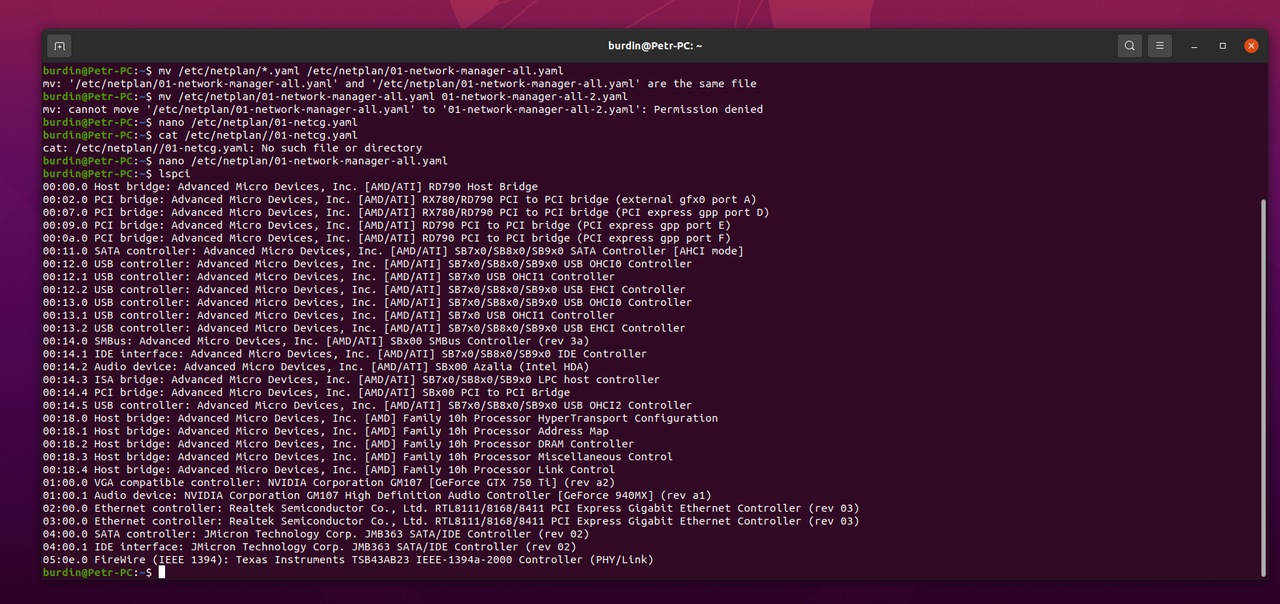Click the 00:09.0 PCI bridge gpp port E line
Viewport: 1280px width, 604px height.
387,225
